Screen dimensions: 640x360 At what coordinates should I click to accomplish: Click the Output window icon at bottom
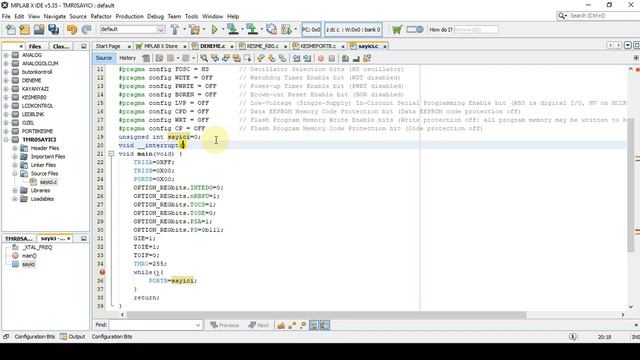tap(63, 337)
